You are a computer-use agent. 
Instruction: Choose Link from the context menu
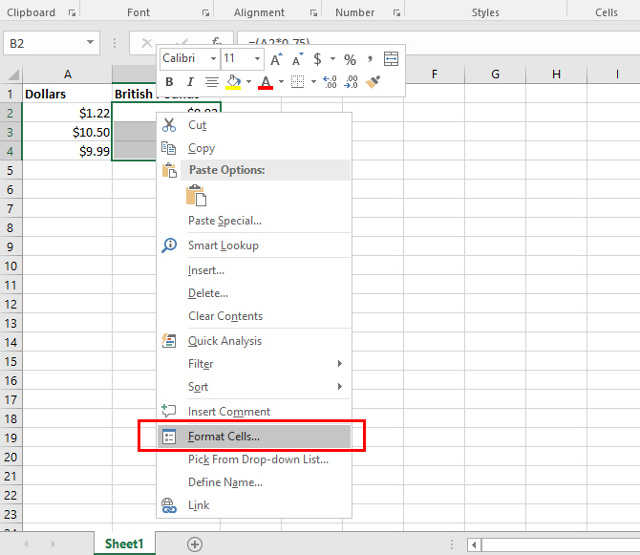coord(254,505)
